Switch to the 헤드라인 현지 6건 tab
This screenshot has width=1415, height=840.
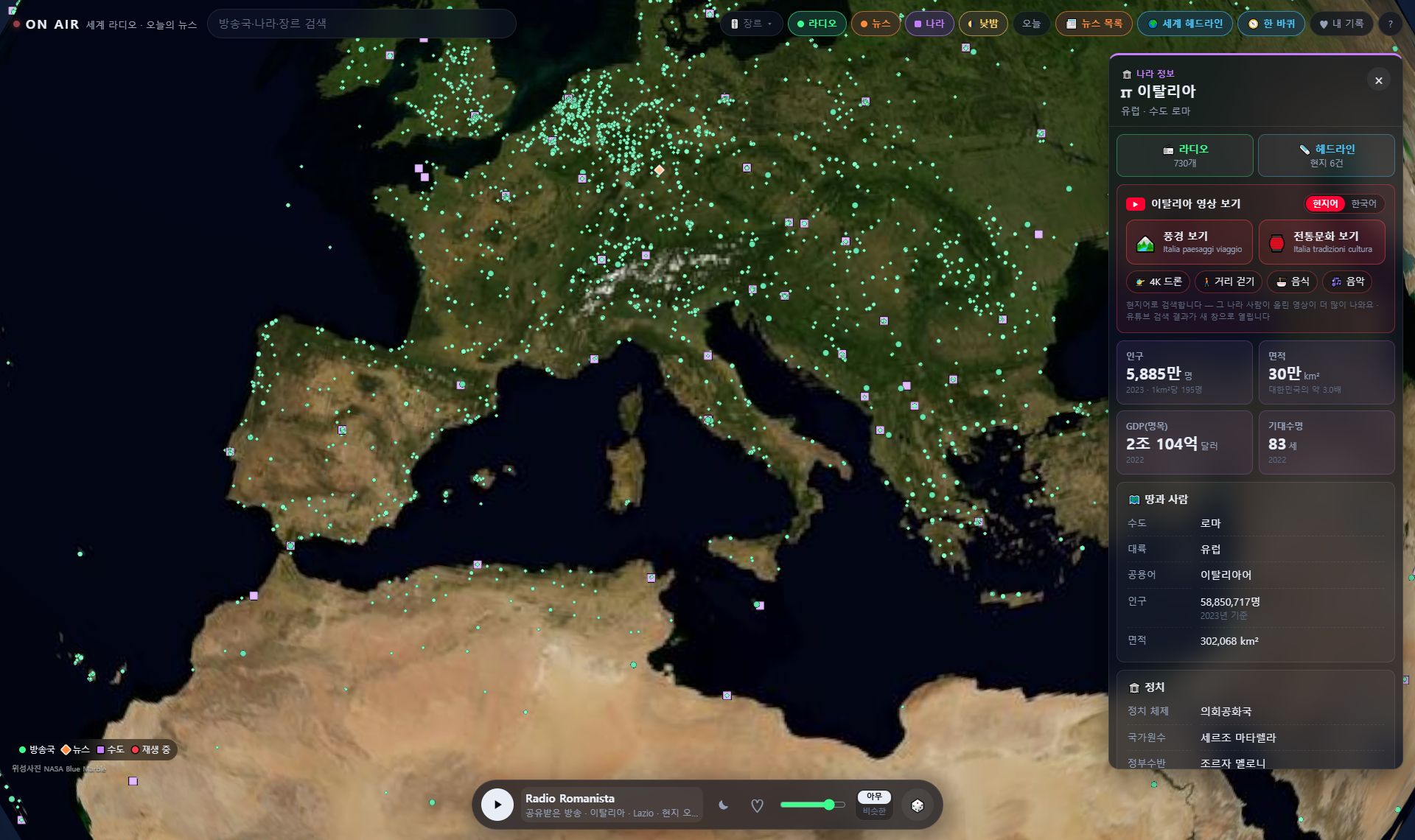[x=1327, y=155]
